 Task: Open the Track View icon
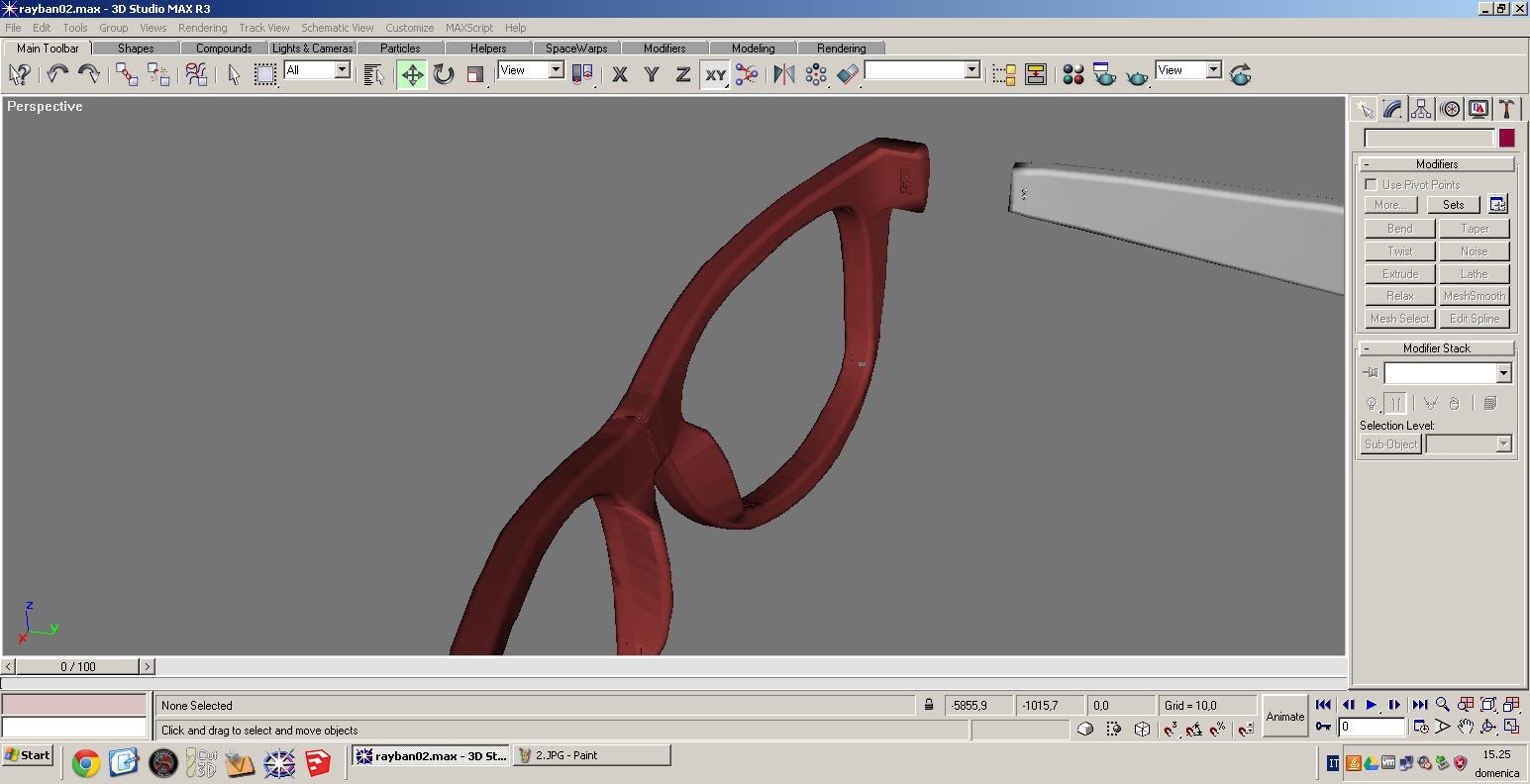click(1004, 74)
